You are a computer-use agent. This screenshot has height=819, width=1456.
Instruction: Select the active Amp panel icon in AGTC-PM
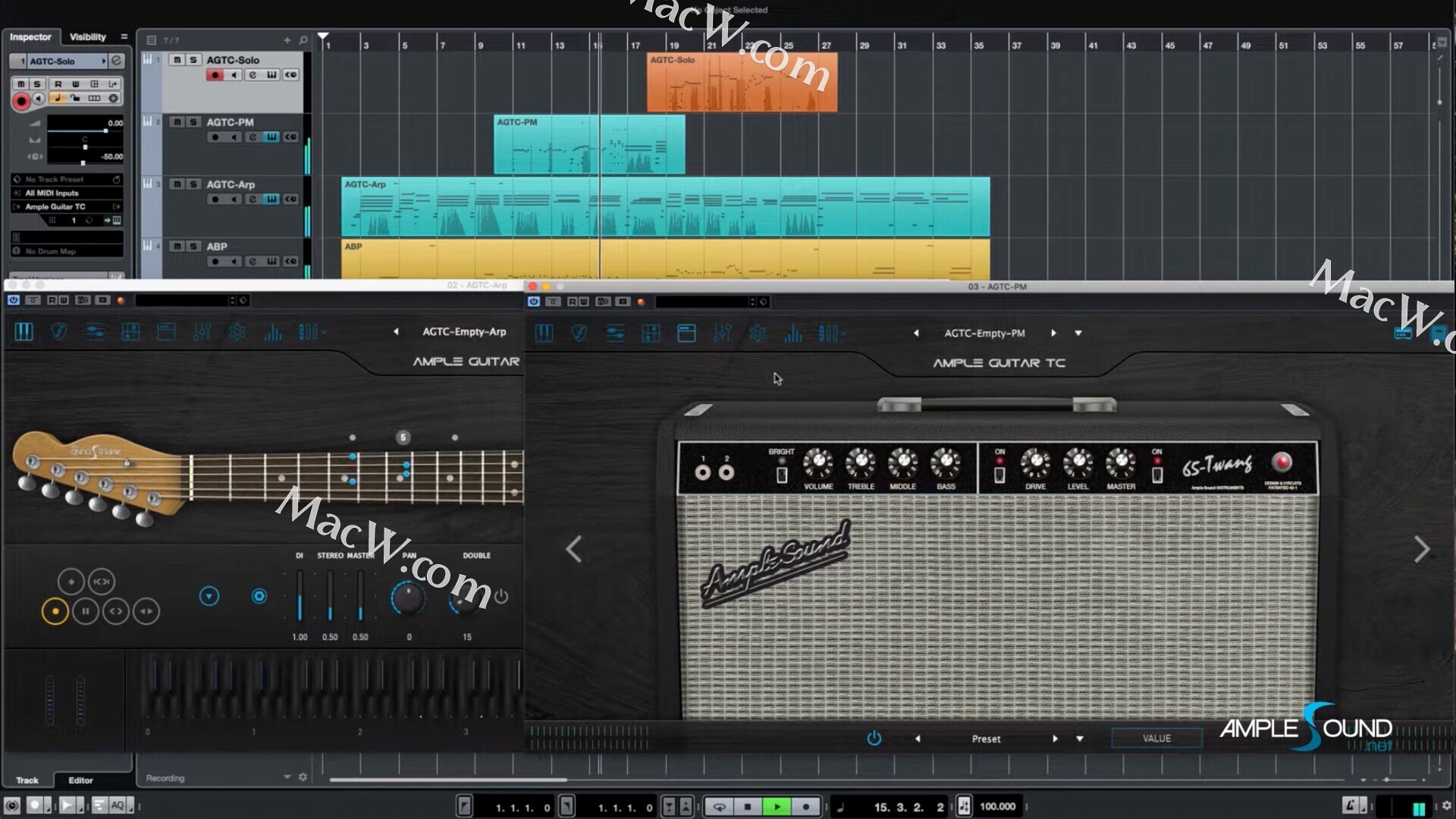point(686,334)
